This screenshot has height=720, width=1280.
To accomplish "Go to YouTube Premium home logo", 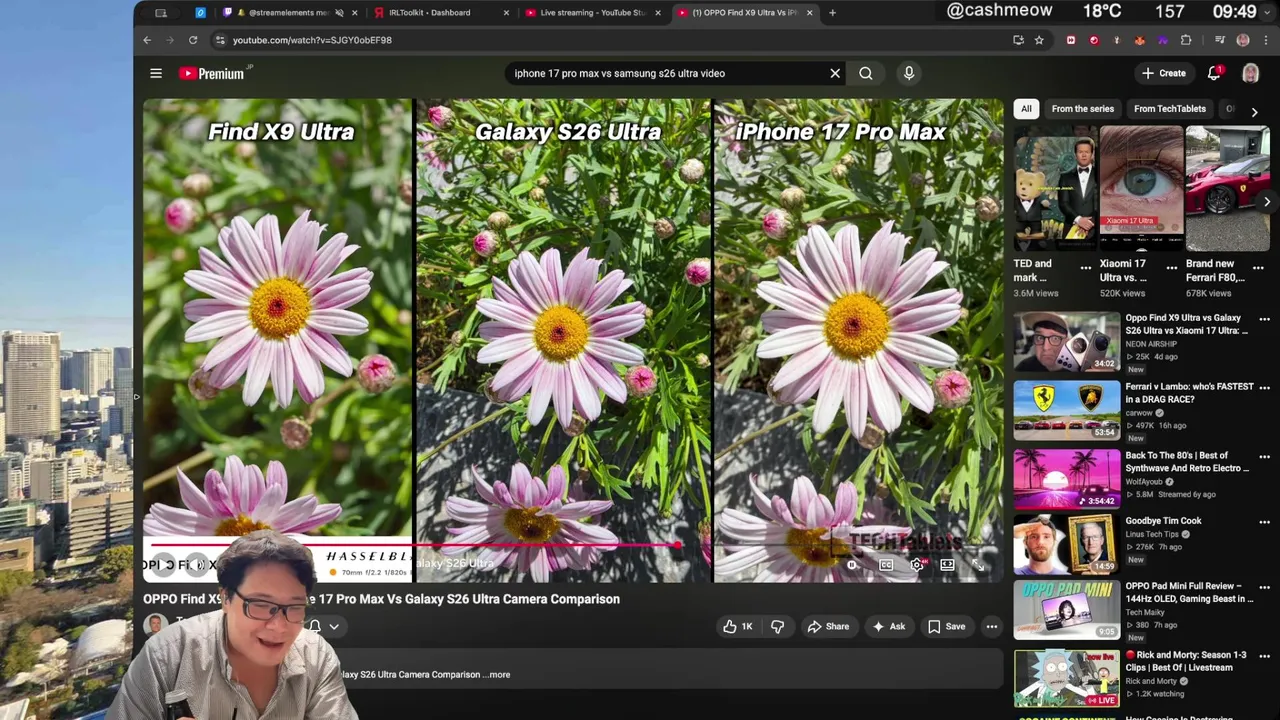I will coord(213,73).
